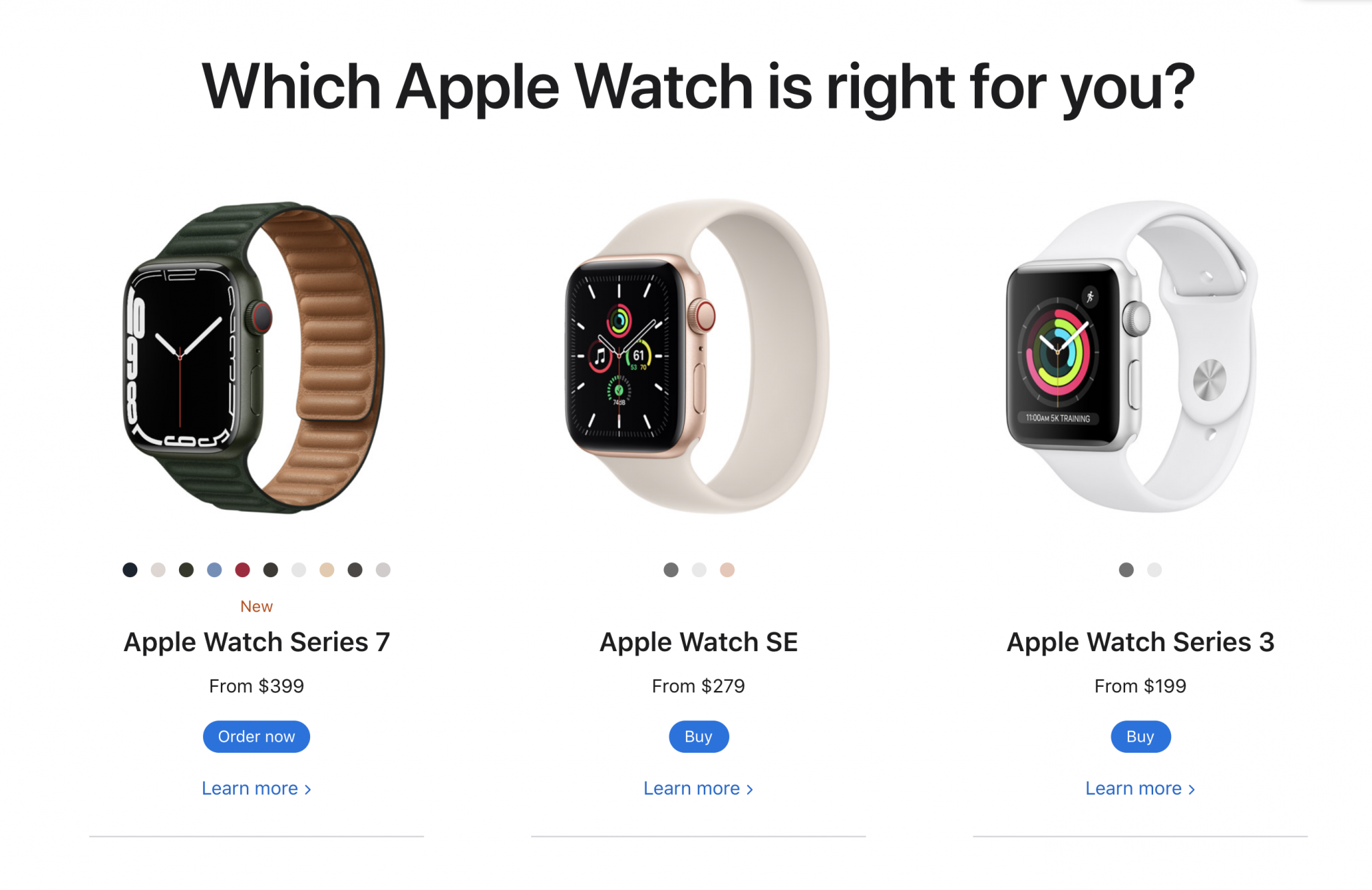
Task: Choose the silver swatch for Watch SE
Action: click(699, 570)
